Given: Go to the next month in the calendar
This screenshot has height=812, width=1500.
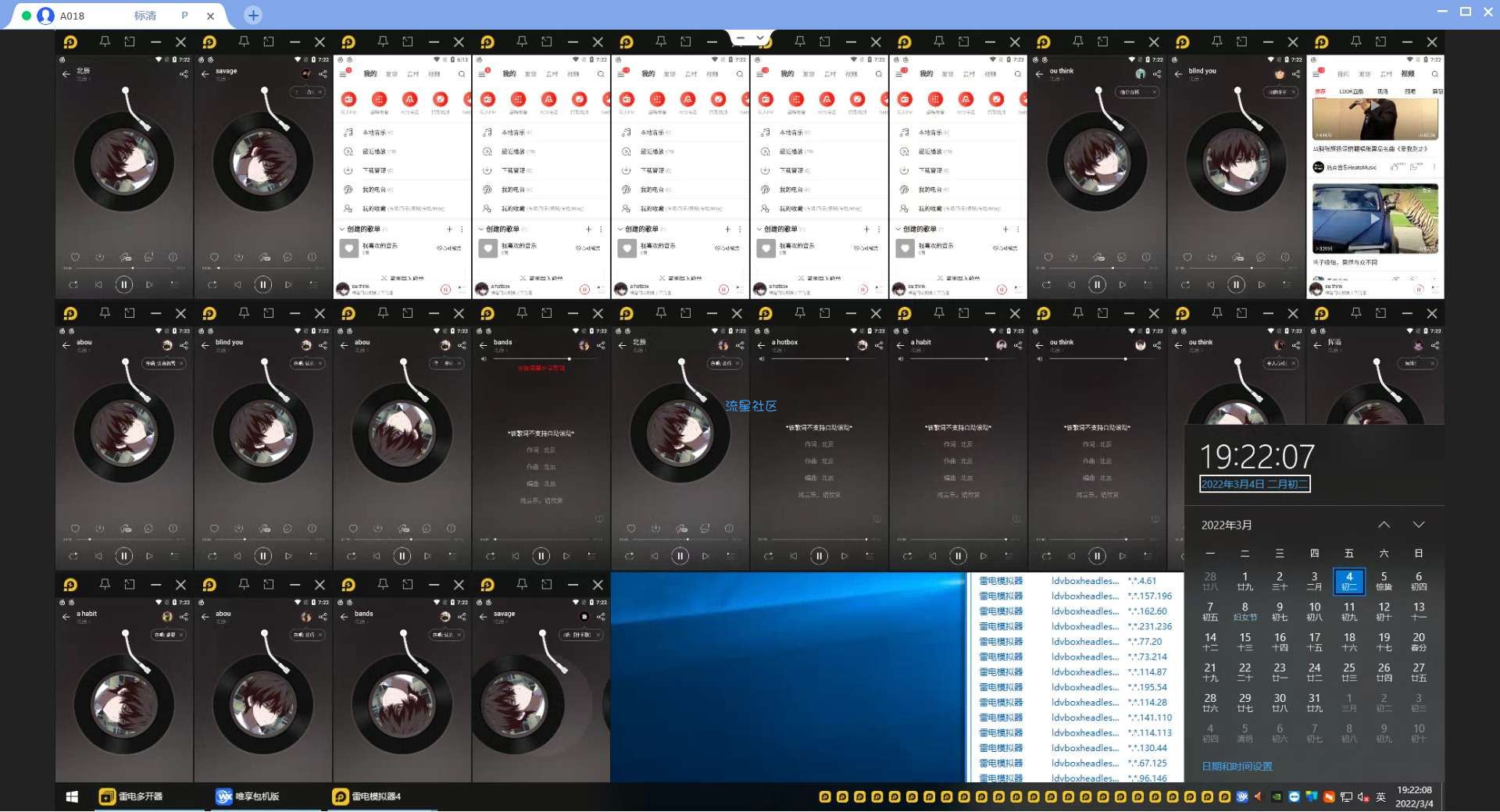Looking at the screenshot, I should (1419, 525).
